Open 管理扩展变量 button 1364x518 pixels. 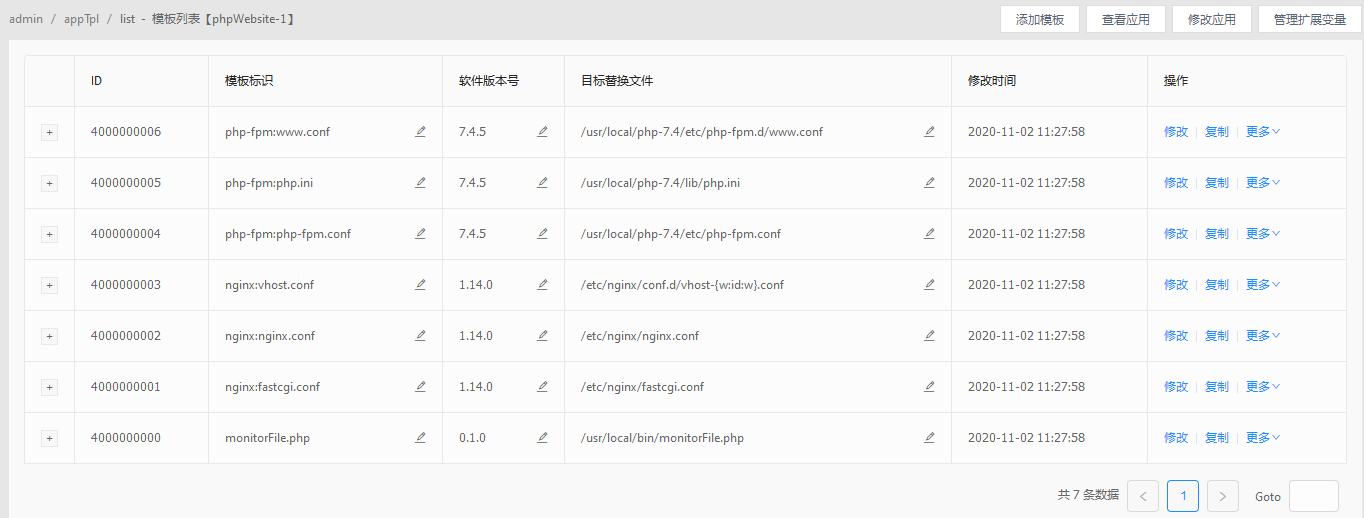pyautogui.click(x=1309, y=19)
